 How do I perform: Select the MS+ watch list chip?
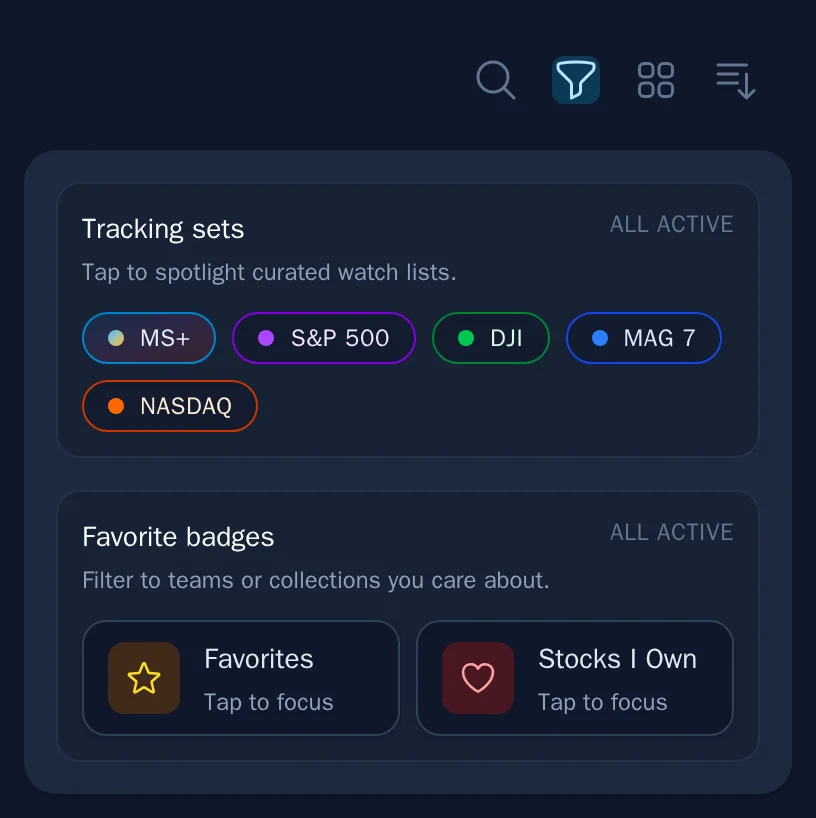coord(149,338)
